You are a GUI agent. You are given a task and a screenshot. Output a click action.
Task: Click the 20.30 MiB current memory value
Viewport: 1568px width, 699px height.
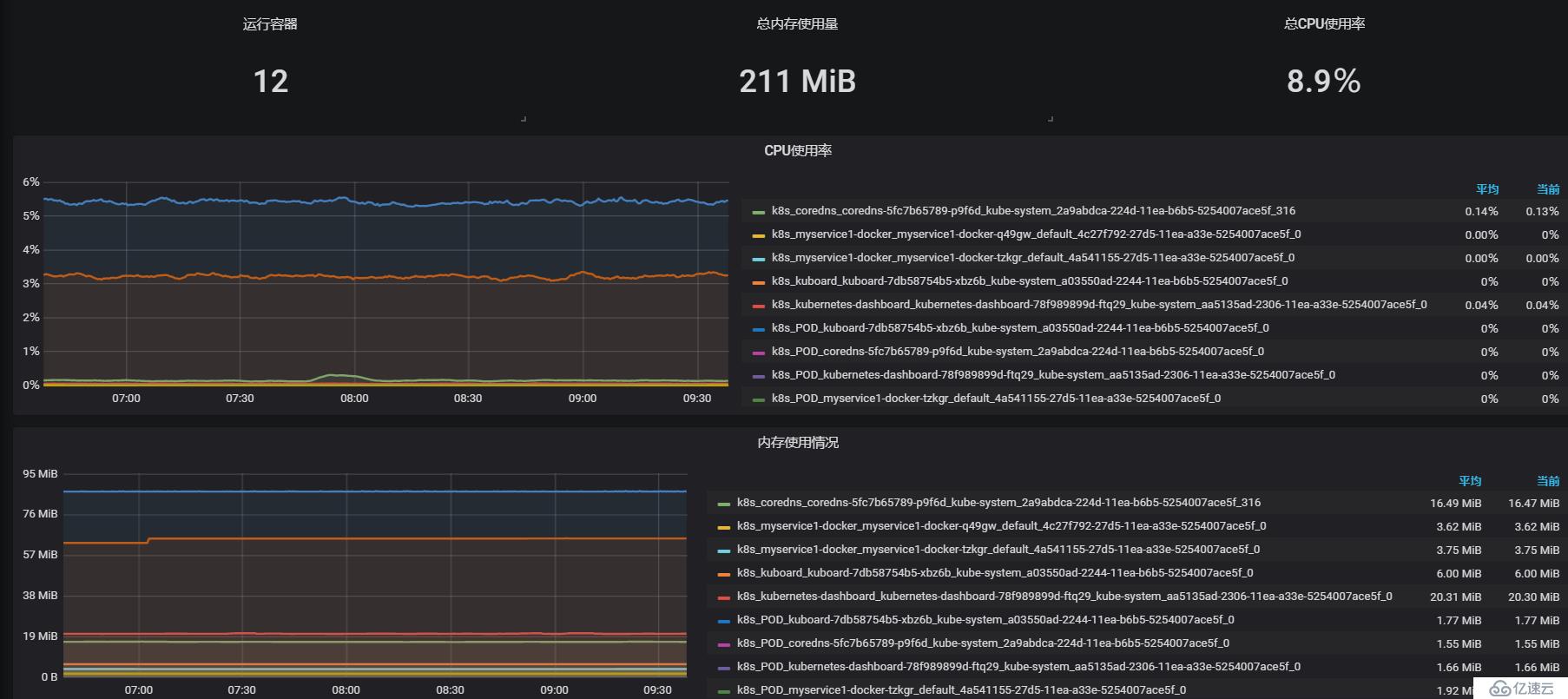(1534, 597)
